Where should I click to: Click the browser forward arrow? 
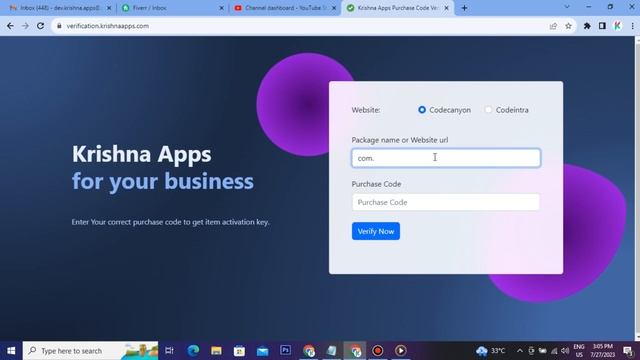25,26
